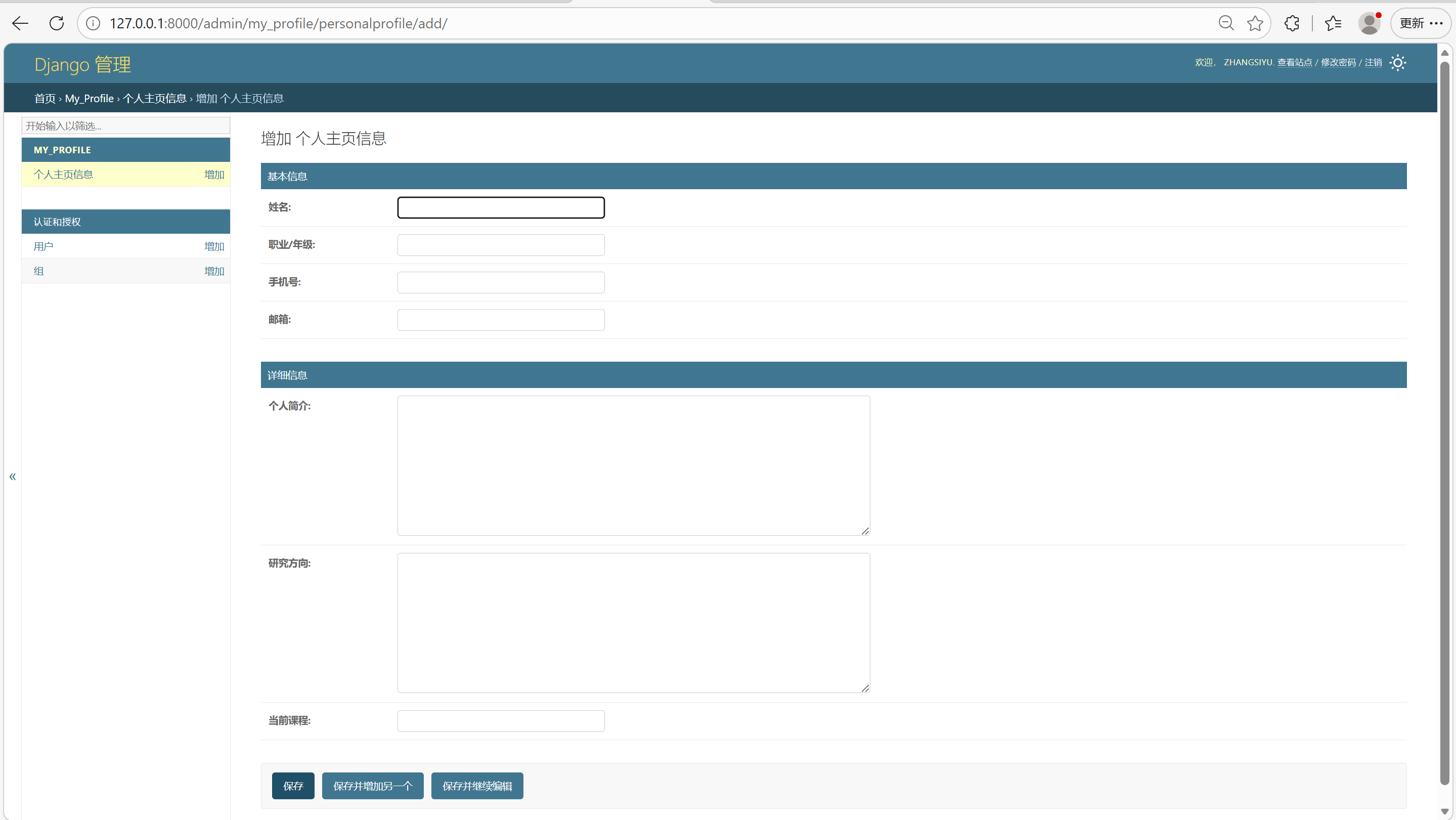The image size is (1456, 820).
Task: Click the browser back arrow
Action: (x=20, y=23)
